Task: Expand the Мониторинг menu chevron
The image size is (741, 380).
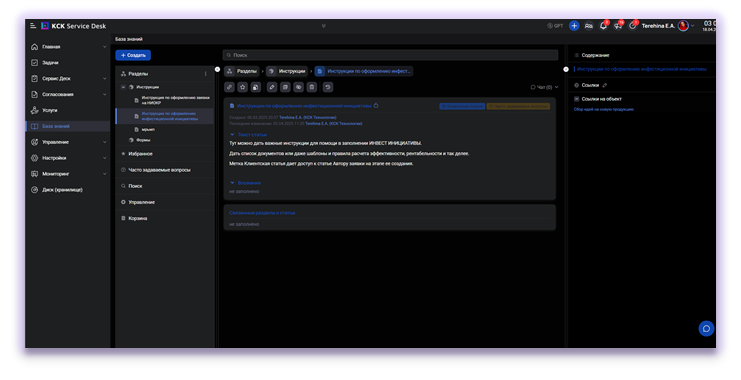Action: 104,174
